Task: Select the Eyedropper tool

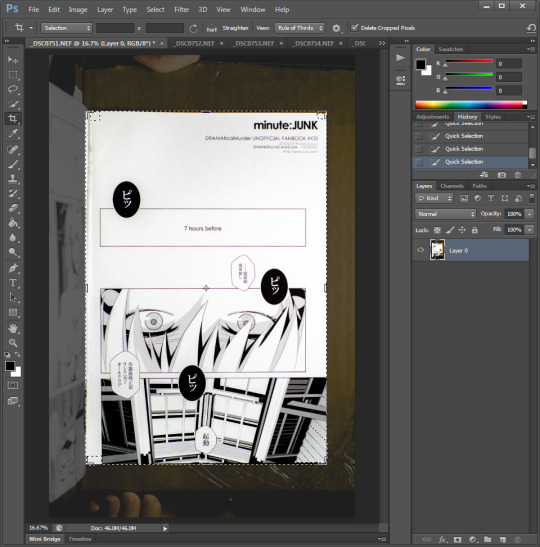Action: (x=13, y=133)
